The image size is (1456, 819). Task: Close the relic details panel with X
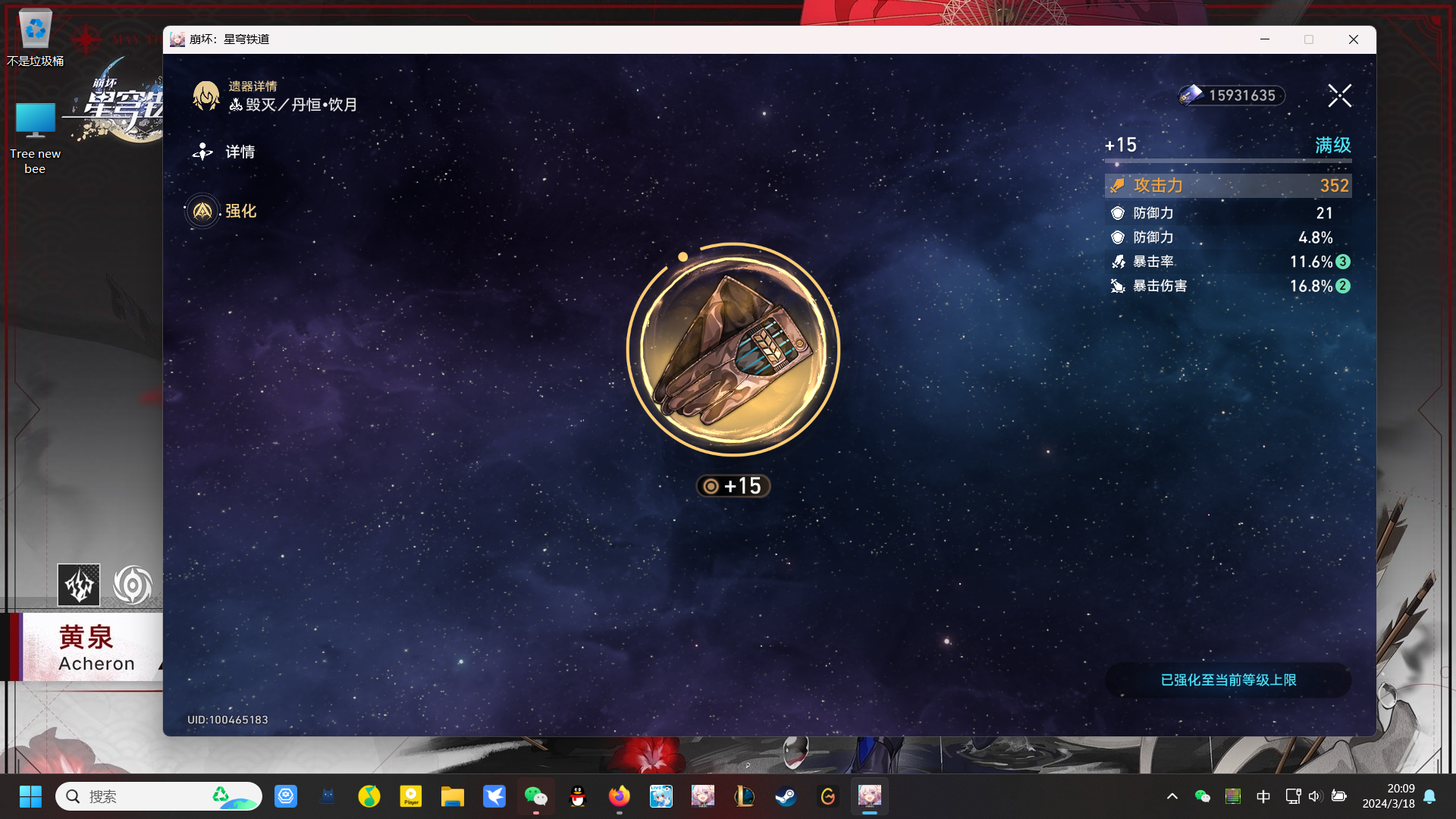(1339, 96)
